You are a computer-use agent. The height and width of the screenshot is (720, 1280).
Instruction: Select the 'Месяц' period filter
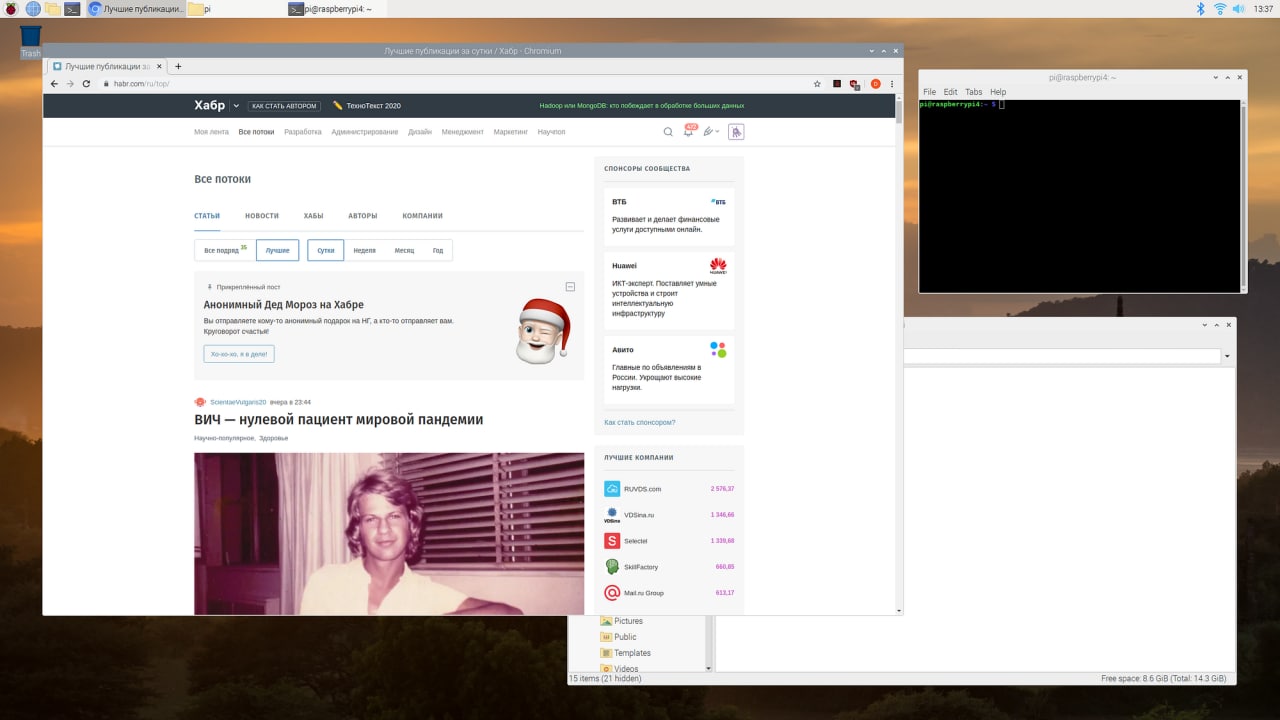pyautogui.click(x=404, y=250)
